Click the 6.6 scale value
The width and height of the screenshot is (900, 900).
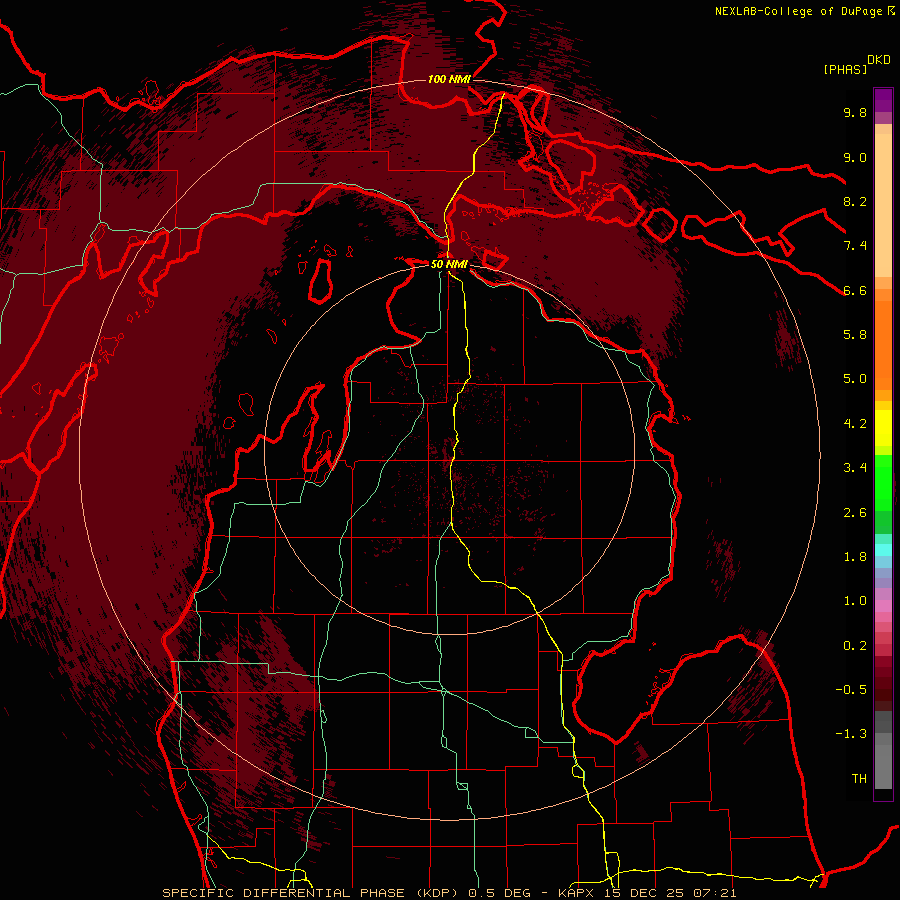click(x=855, y=290)
